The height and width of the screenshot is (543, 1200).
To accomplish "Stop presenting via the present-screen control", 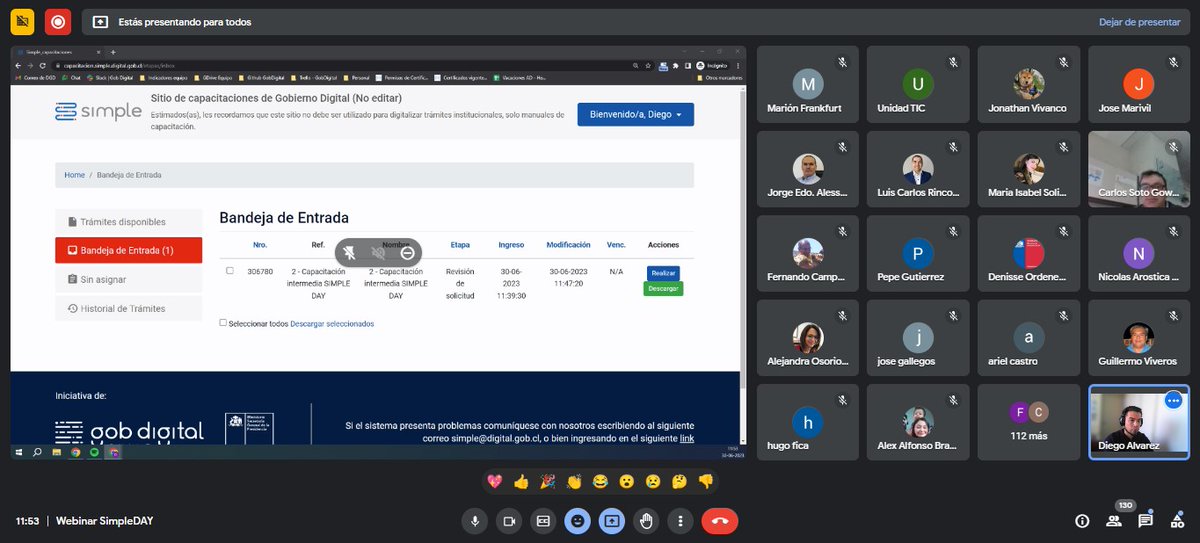I will click(612, 521).
